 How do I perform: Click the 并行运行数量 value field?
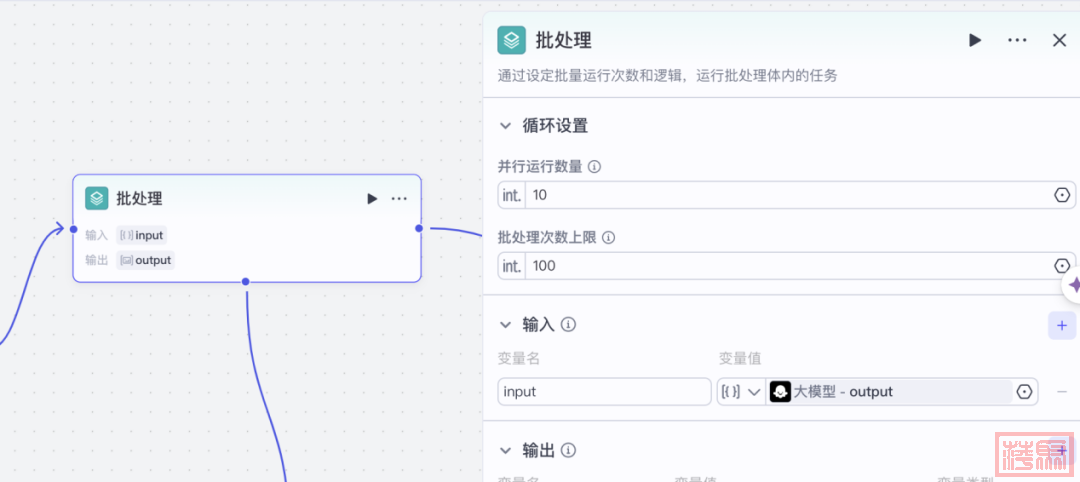pyautogui.click(x=780, y=195)
